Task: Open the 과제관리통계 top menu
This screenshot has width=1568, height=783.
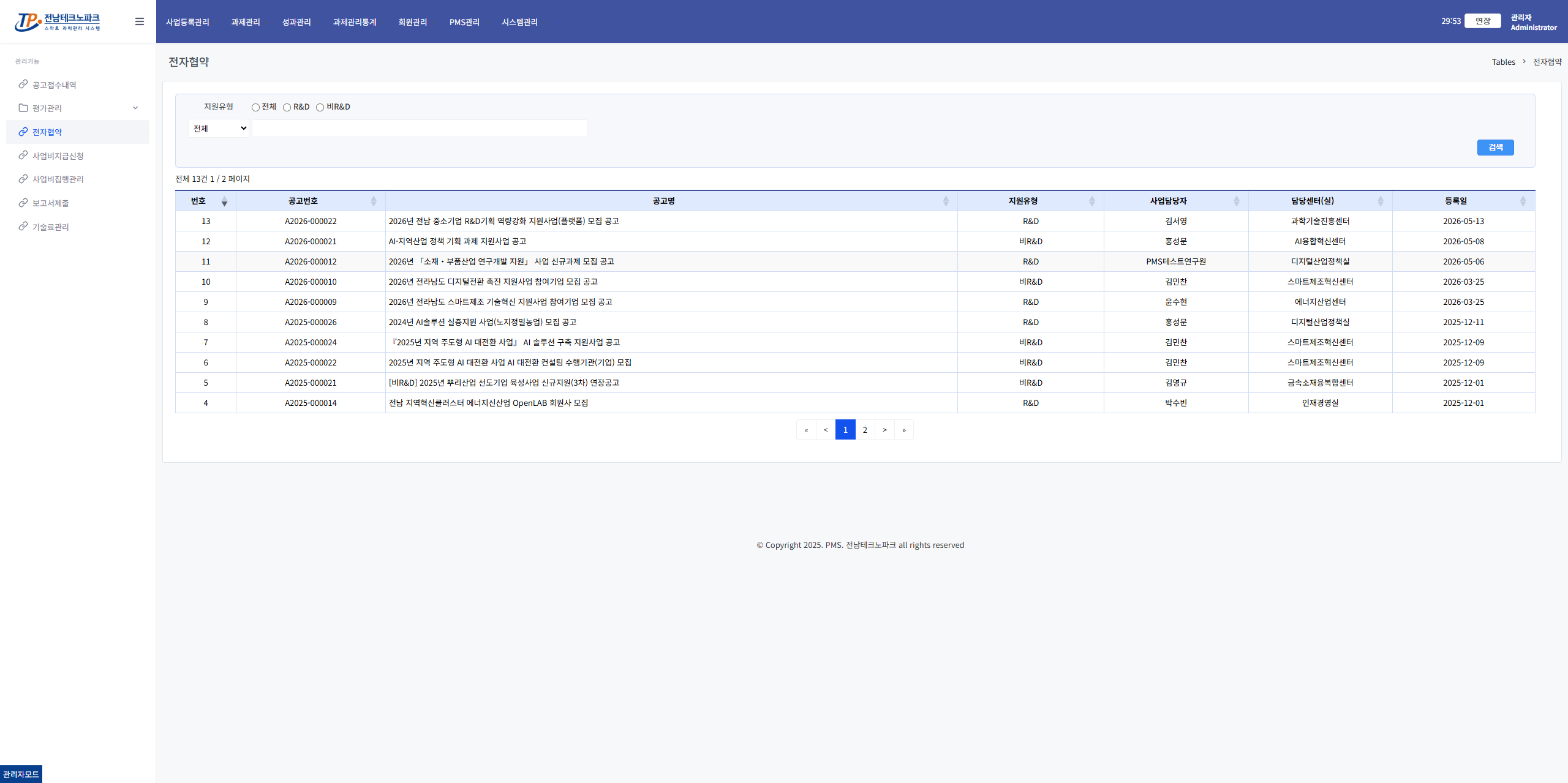Action: [355, 22]
